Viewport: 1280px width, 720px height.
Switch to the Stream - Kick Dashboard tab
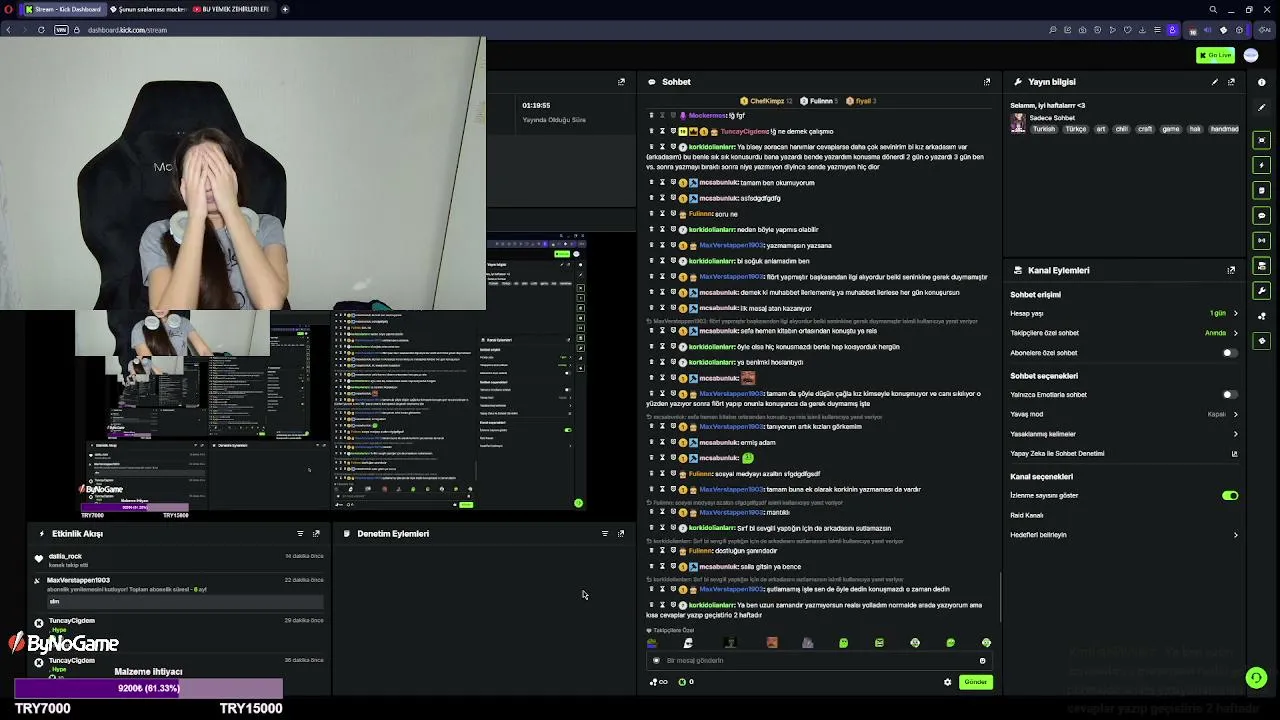[x=63, y=9]
